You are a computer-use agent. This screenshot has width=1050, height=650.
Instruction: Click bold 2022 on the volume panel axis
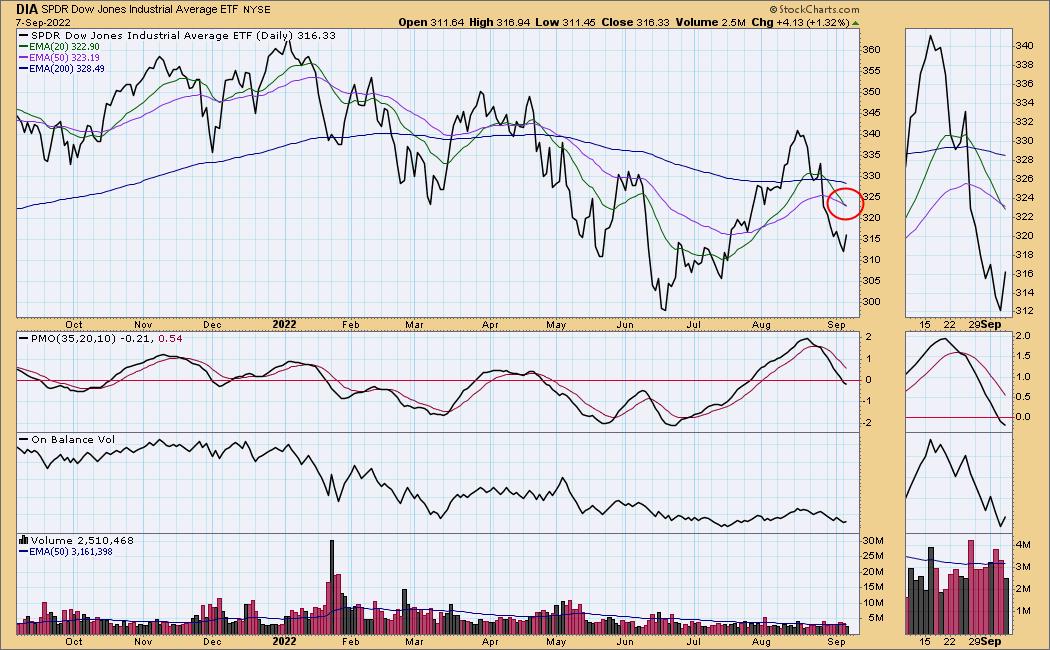coord(284,641)
